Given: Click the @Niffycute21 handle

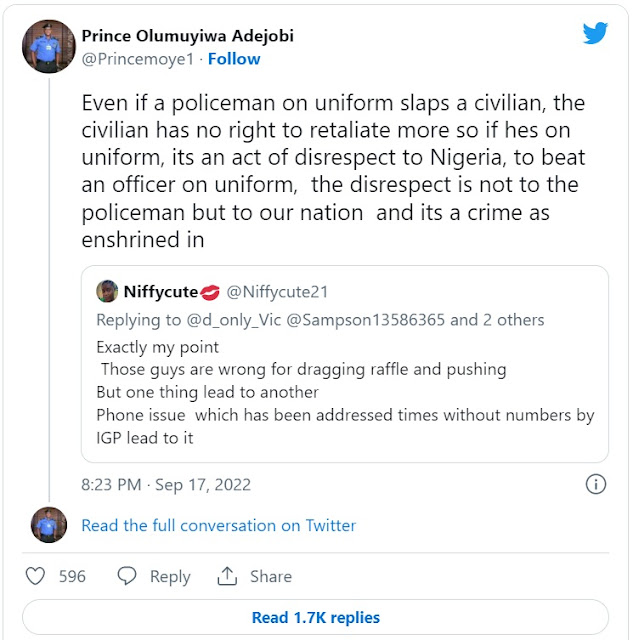Looking at the screenshot, I should click(277, 292).
